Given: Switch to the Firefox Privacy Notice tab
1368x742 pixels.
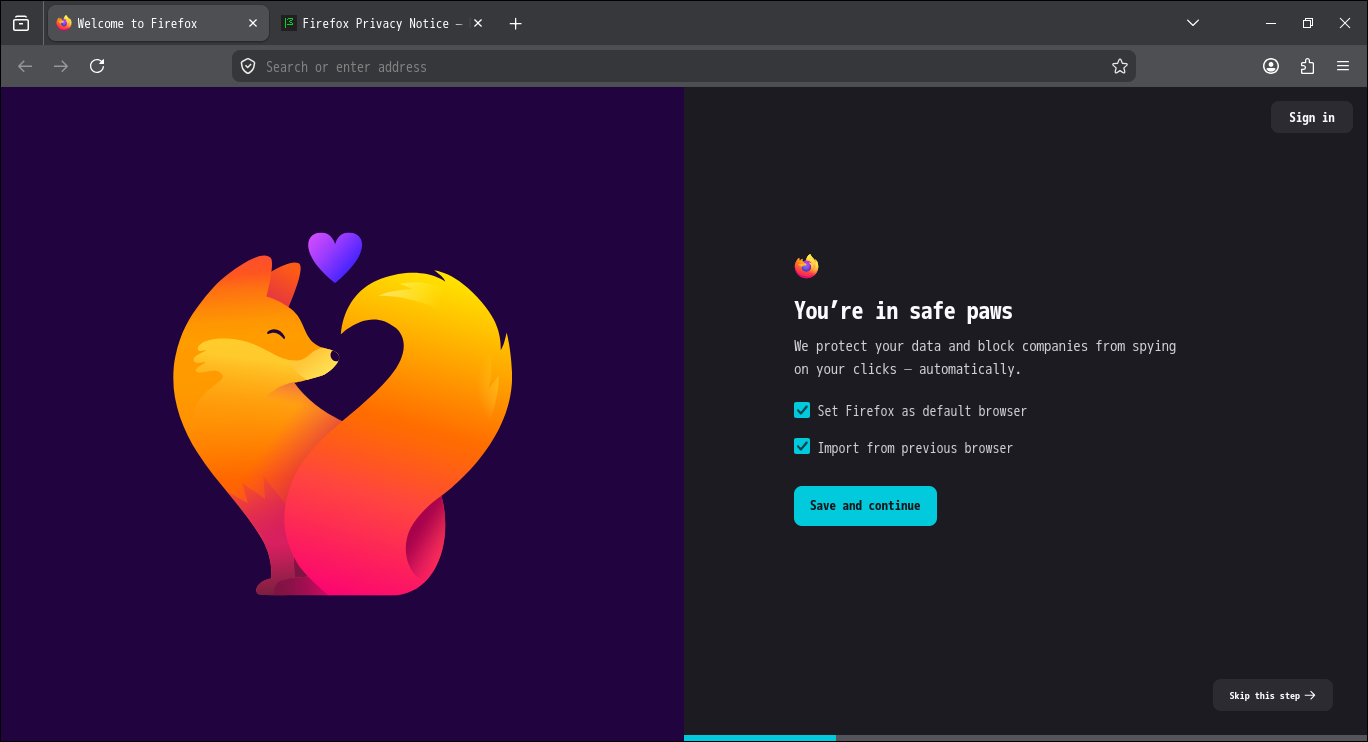Looking at the screenshot, I should click(383, 23).
